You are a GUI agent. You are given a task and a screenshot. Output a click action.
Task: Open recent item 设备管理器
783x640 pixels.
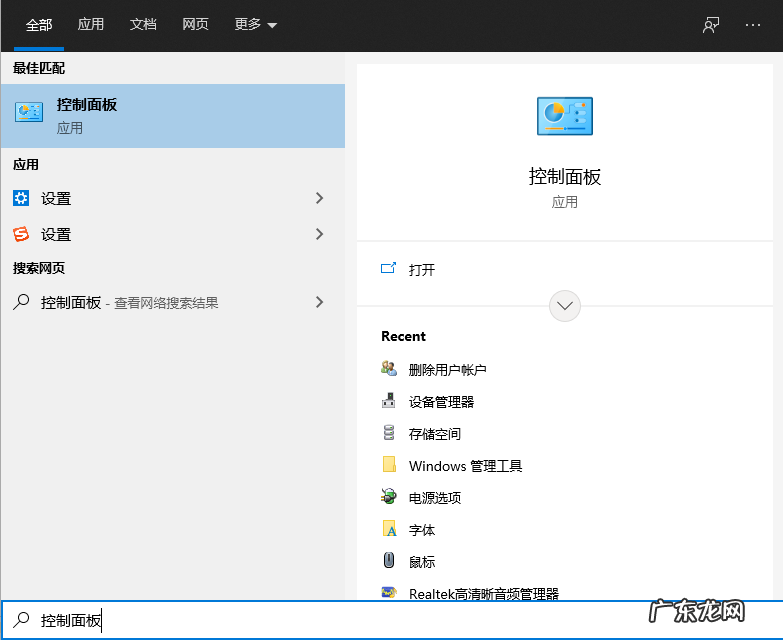[x=441, y=402]
